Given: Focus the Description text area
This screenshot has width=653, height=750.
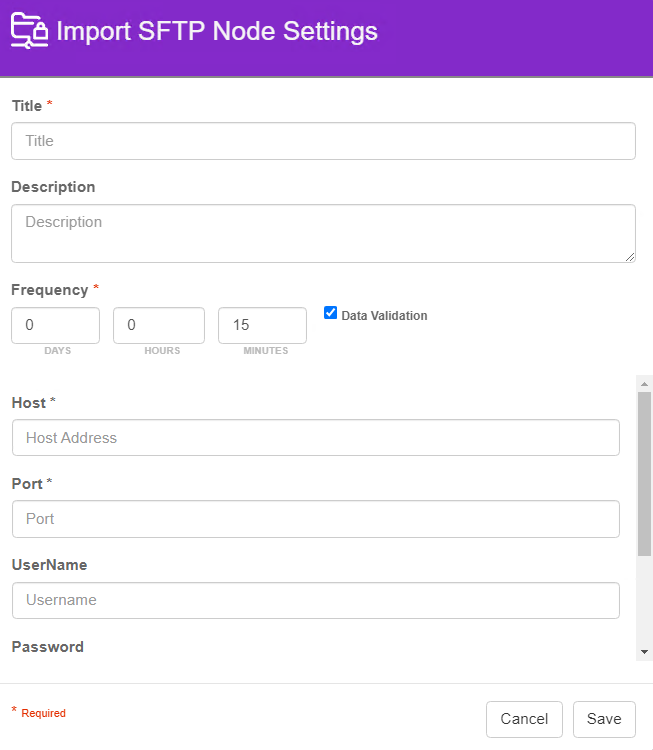Looking at the screenshot, I should [323, 233].
